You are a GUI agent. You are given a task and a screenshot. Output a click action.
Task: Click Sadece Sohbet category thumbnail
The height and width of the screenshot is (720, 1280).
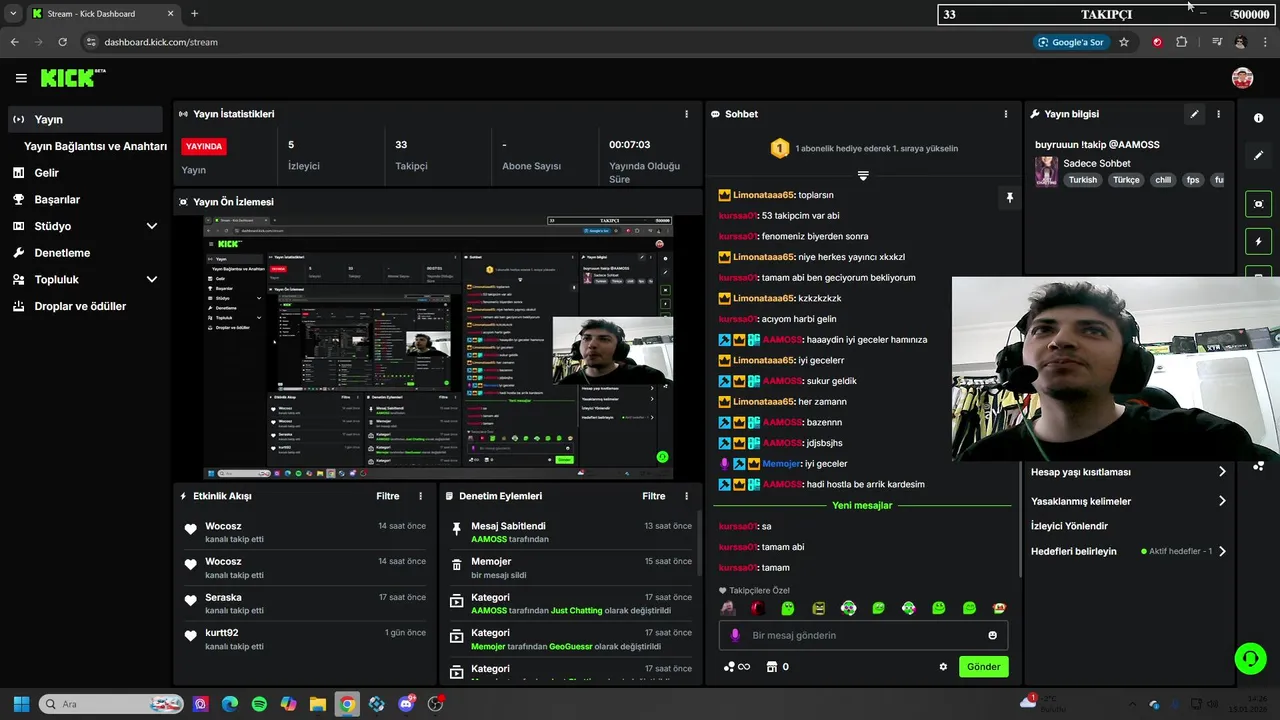point(1046,171)
